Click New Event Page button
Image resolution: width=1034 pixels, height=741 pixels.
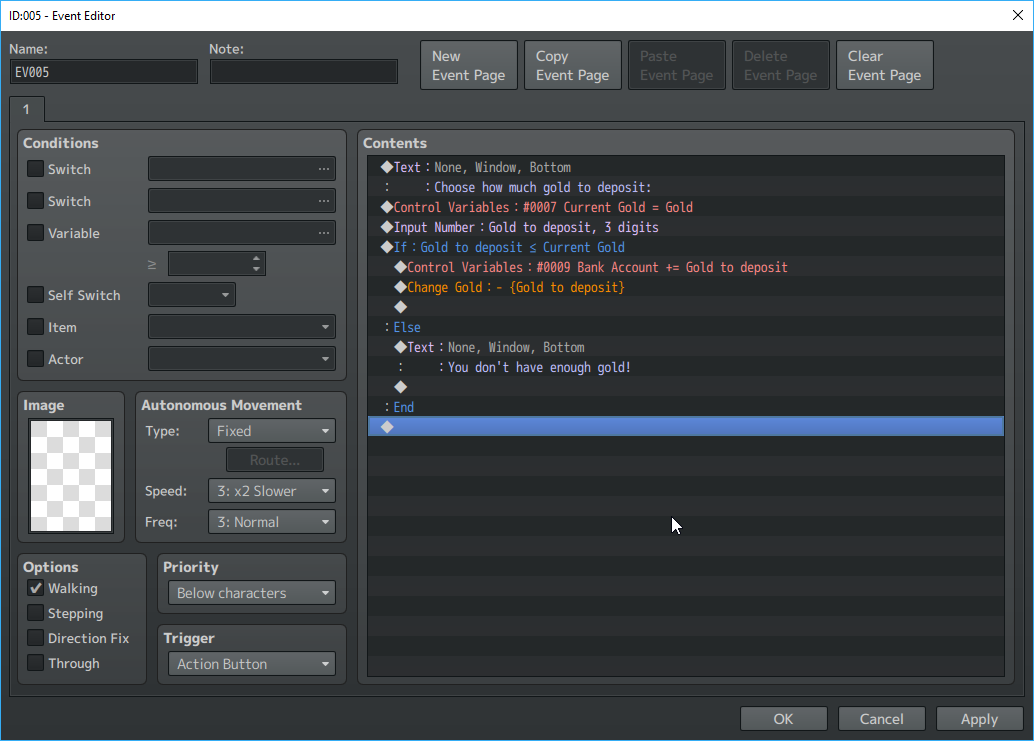[469, 65]
